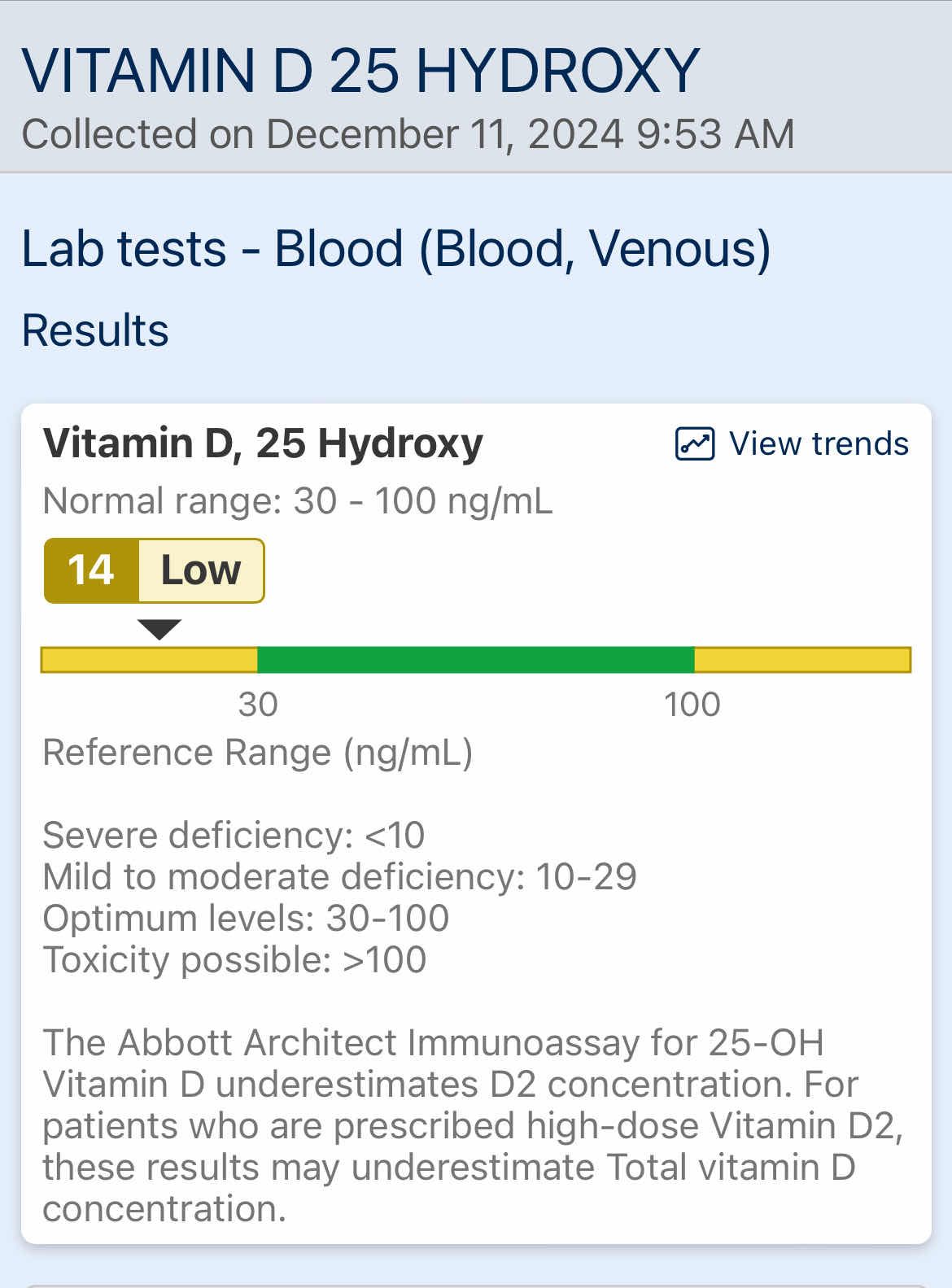The height and width of the screenshot is (1288, 952).
Task: Open the View trends chart icon
Action: click(695, 444)
